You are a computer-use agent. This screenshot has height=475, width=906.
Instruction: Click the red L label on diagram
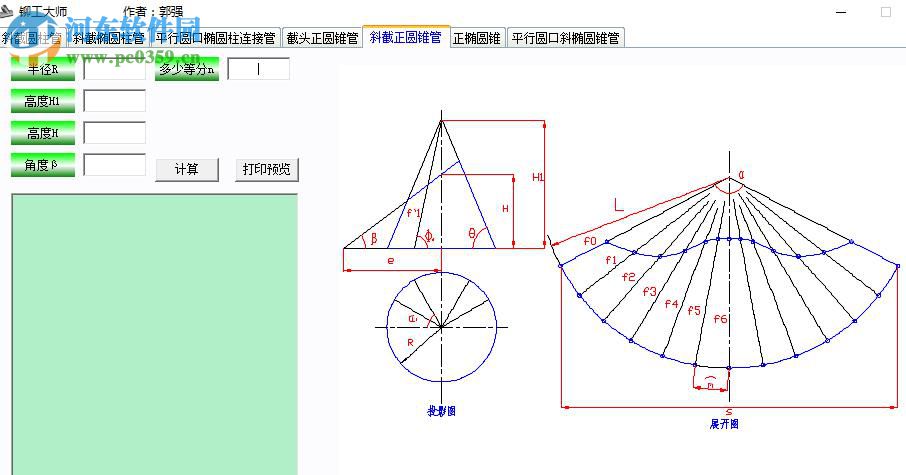pos(618,205)
